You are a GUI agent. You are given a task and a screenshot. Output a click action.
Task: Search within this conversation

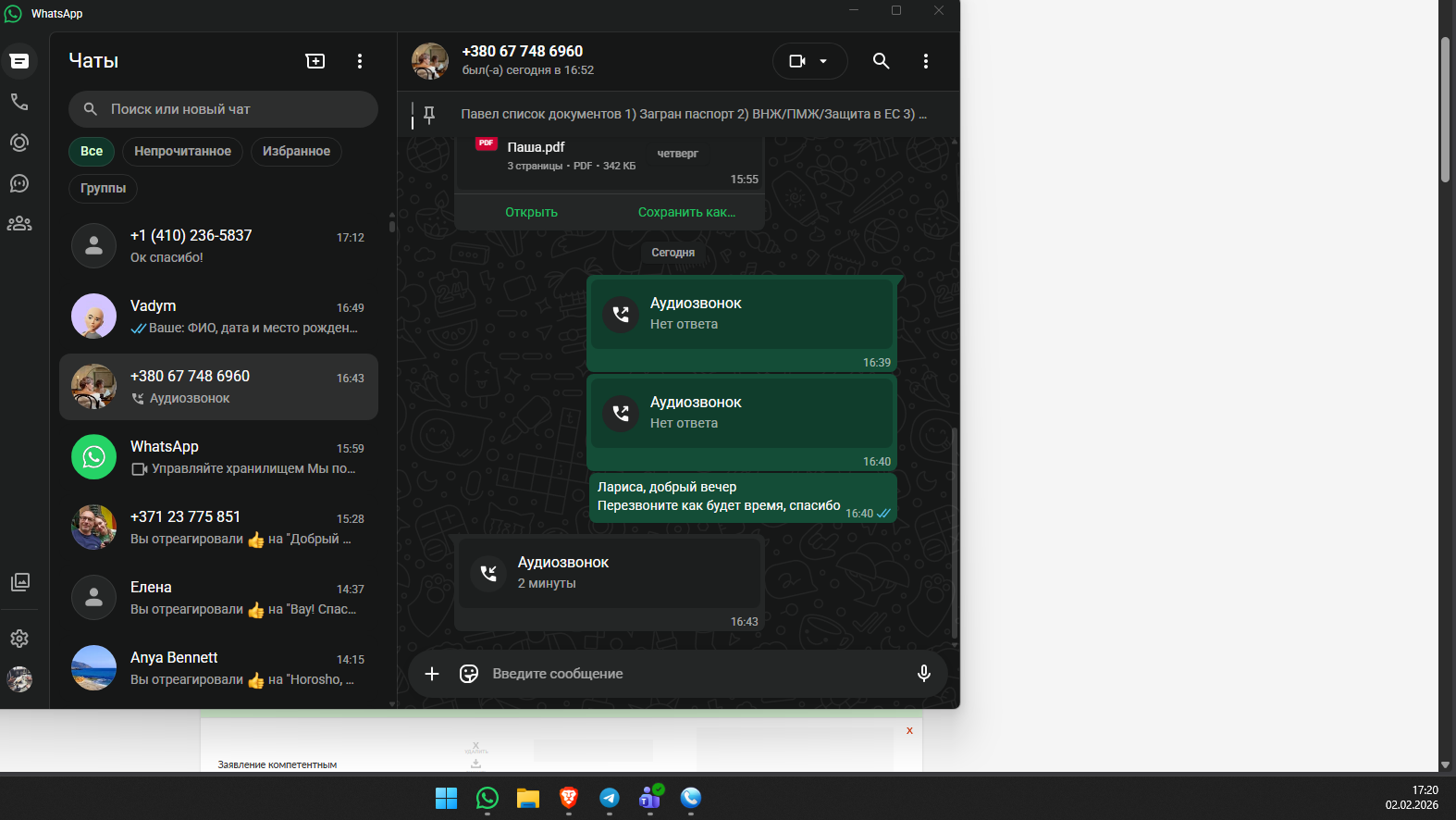pyautogui.click(x=881, y=61)
